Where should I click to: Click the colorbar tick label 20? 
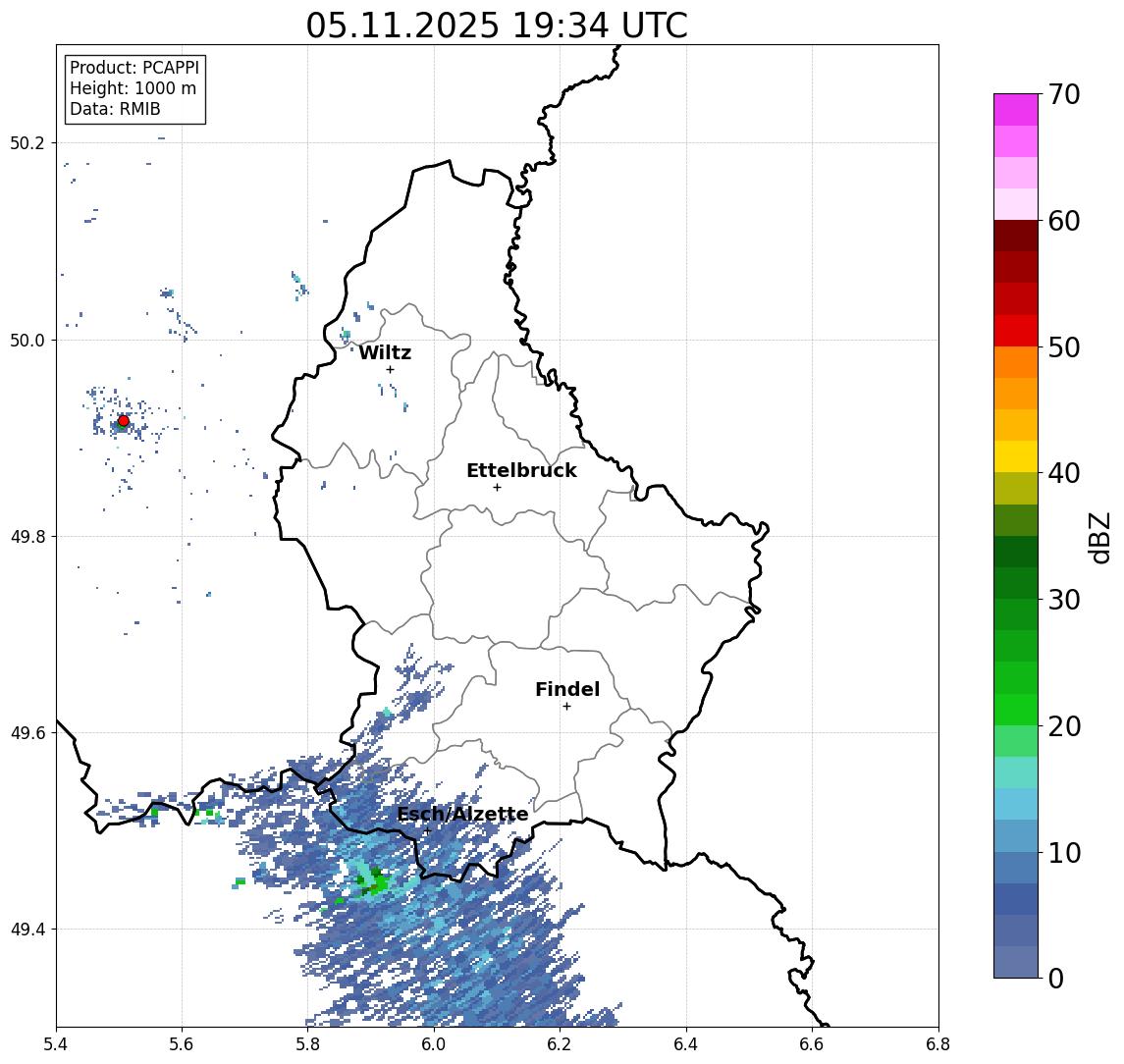click(1064, 725)
